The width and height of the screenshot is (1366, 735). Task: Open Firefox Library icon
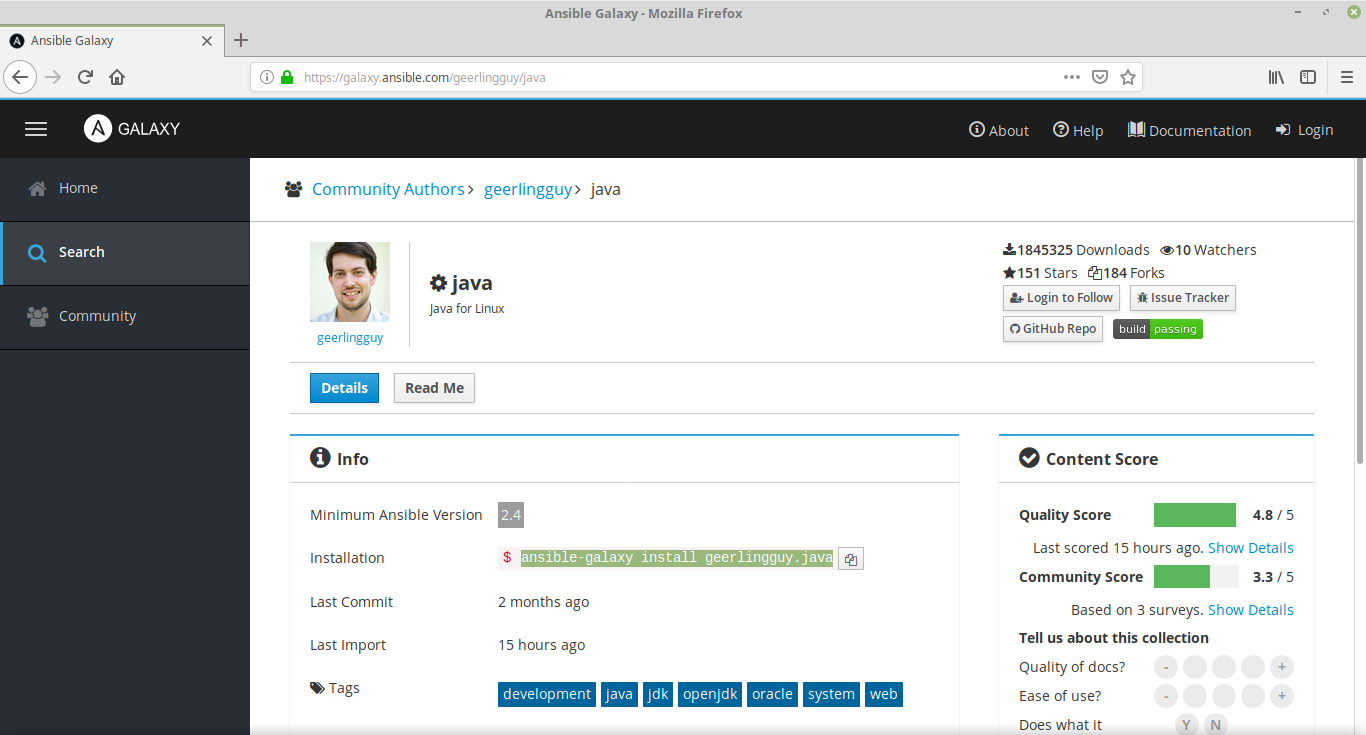tap(1276, 77)
